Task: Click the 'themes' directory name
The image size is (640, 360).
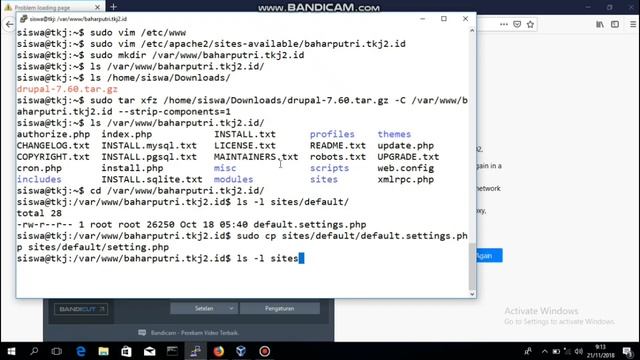Action: point(394,134)
